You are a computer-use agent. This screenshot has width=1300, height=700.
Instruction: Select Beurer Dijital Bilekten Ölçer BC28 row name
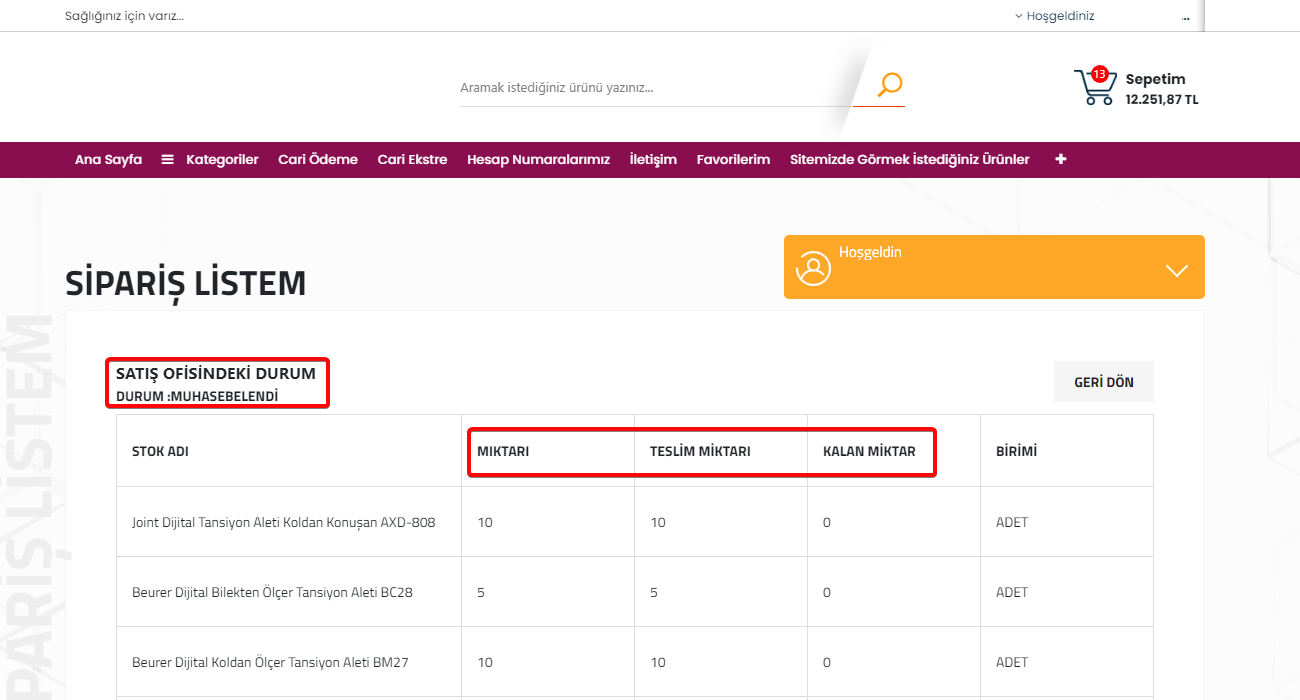[x=272, y=592]
